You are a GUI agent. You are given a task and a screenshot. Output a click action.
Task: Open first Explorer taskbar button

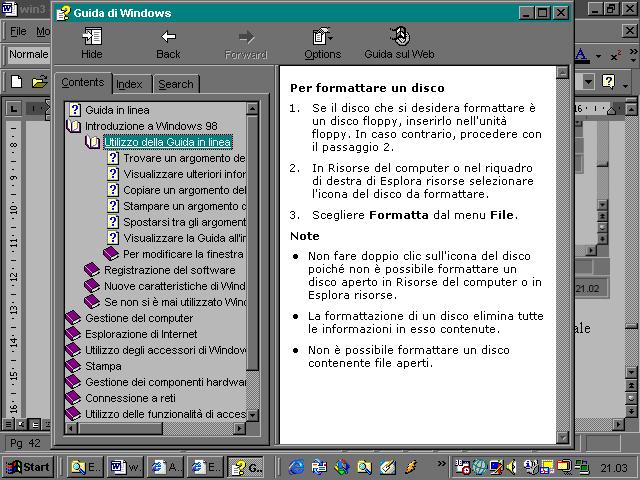click(85, 467)
